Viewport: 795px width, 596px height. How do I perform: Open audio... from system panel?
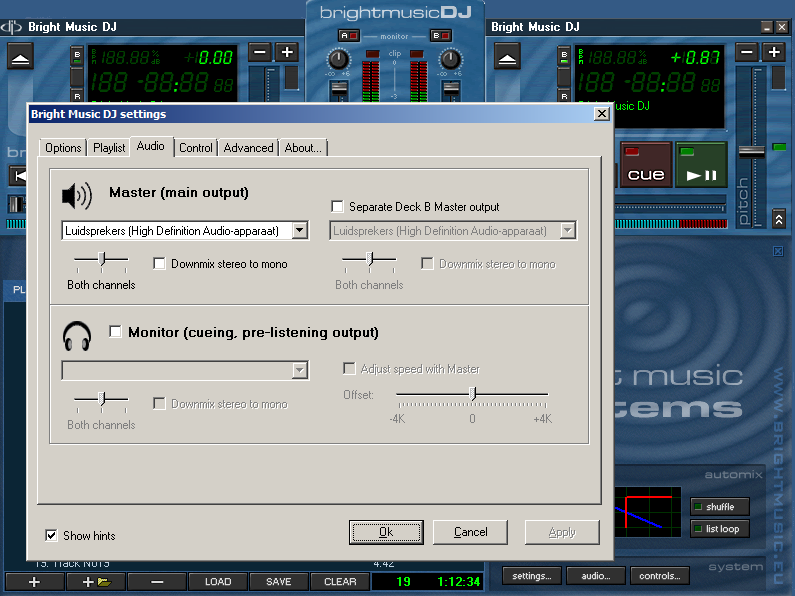pos(596,576)
